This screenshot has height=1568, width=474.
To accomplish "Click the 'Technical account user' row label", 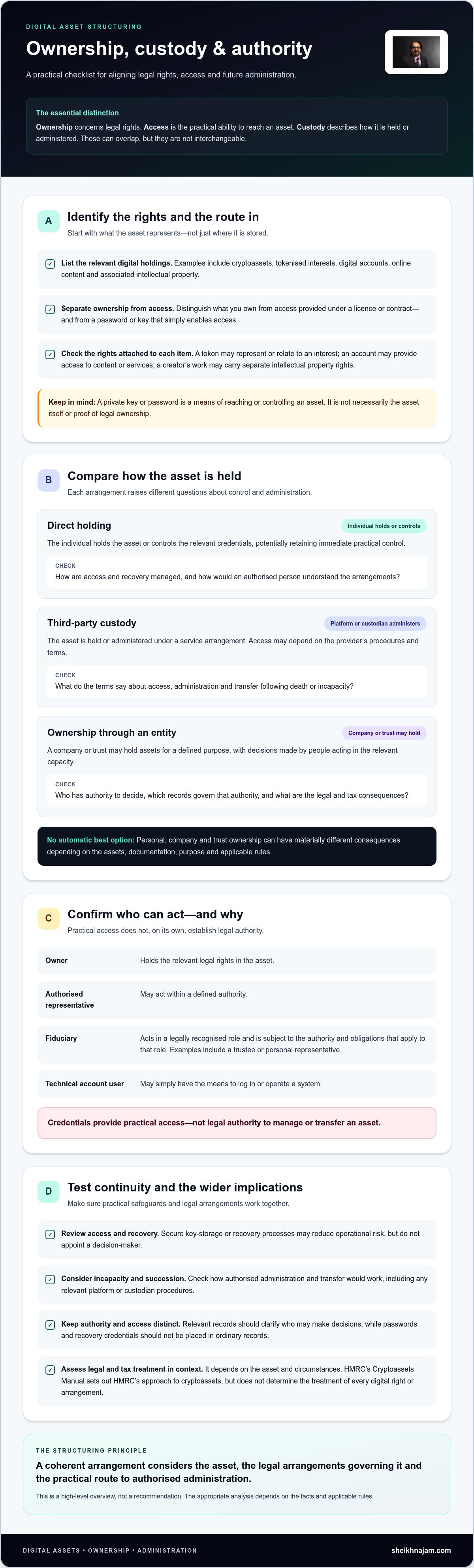I will point(85,1084).
